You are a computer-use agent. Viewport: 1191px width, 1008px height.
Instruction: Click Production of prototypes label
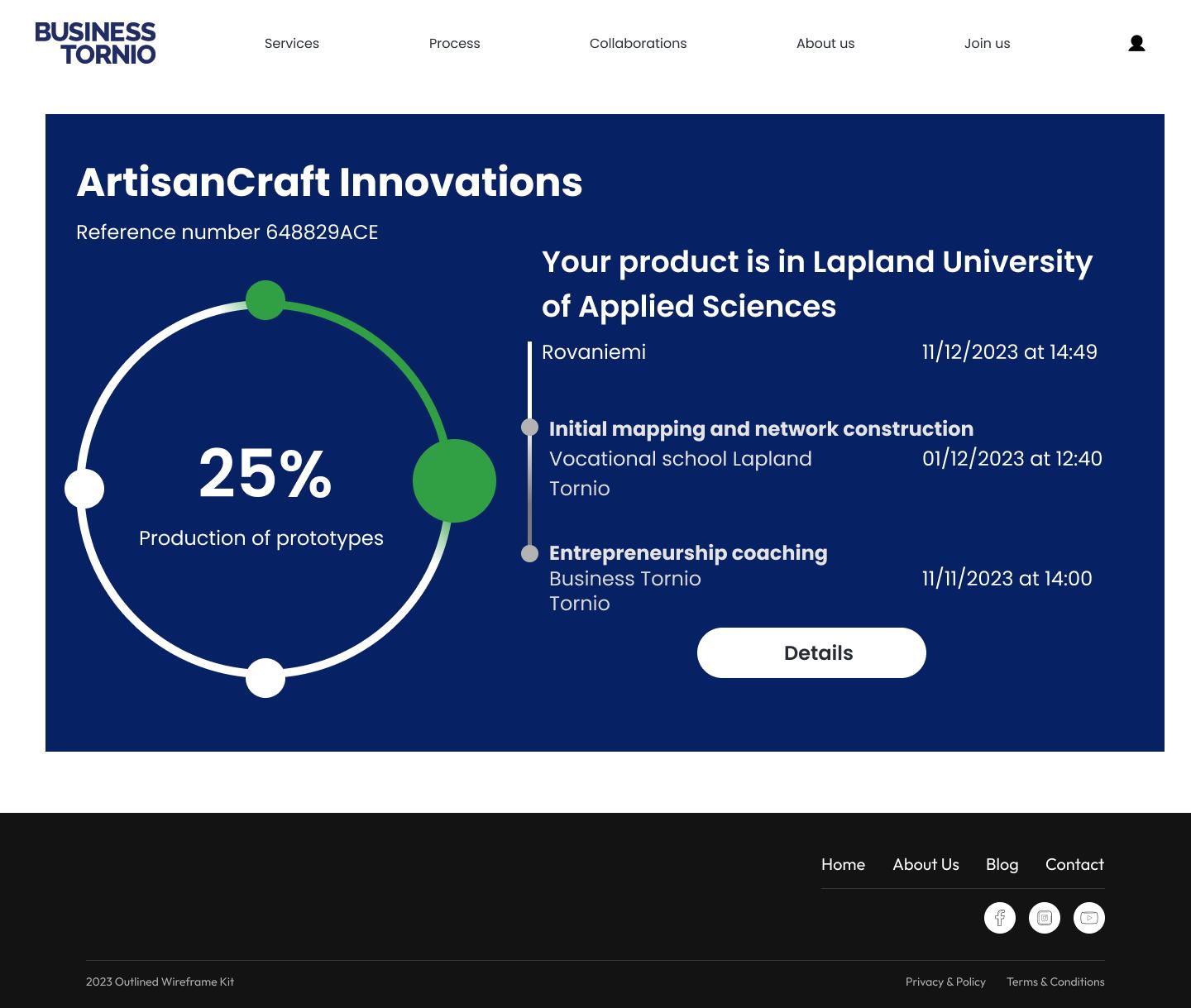(261, 538)
